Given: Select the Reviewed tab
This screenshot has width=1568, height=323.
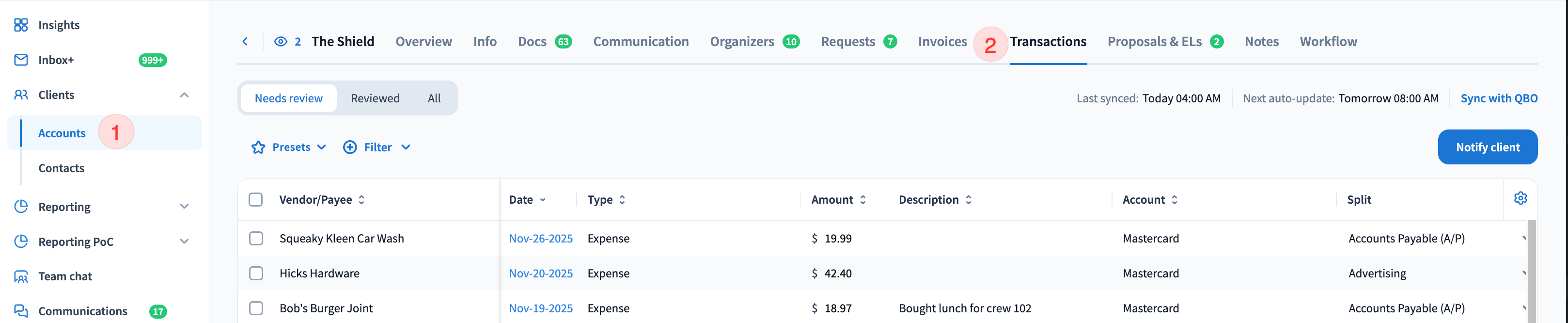Looking at the screenshot, I should tap(375, 98).
